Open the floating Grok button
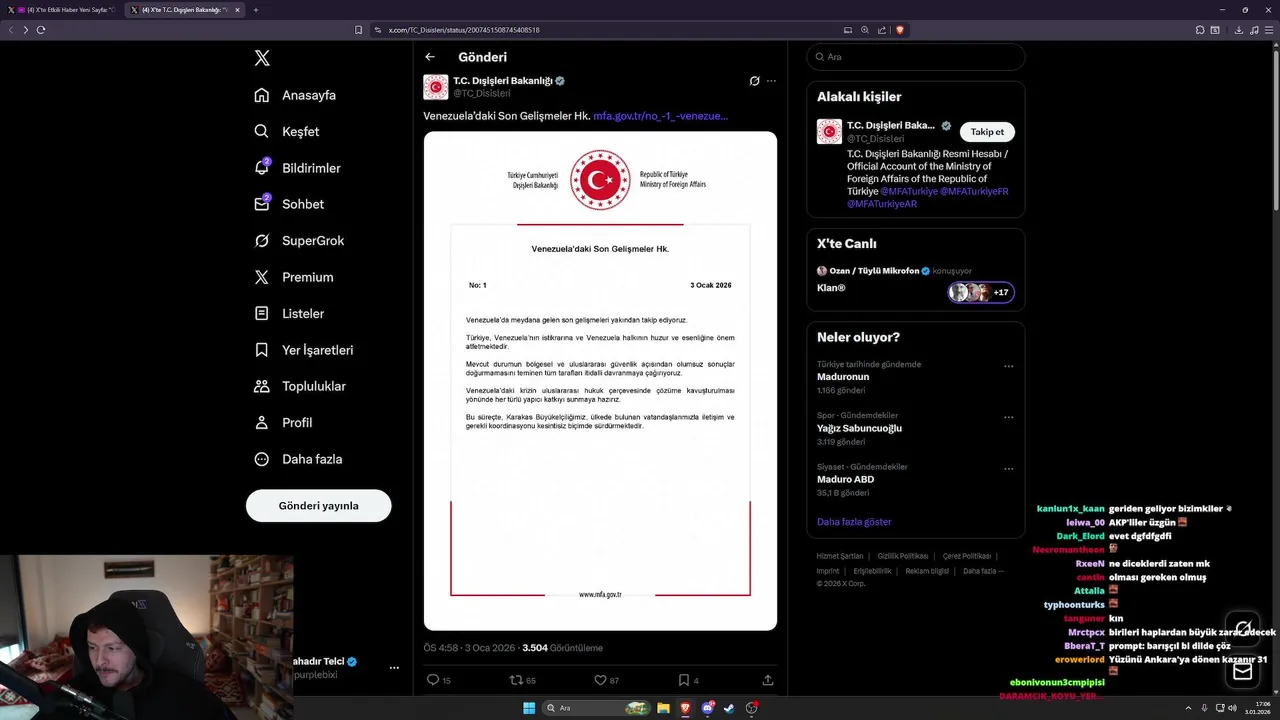Screen dimensions: 1280x720 pos(1243,628)
